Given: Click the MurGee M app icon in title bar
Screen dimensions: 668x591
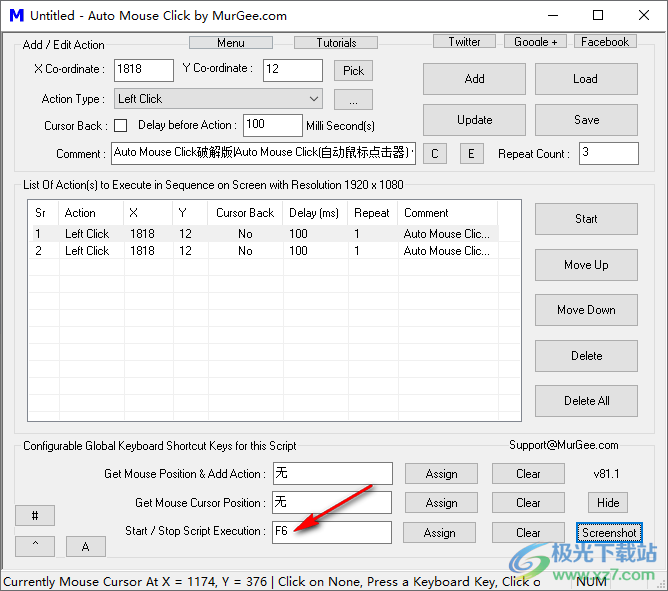Looking at the screenshot, I should tap(17, 15).
